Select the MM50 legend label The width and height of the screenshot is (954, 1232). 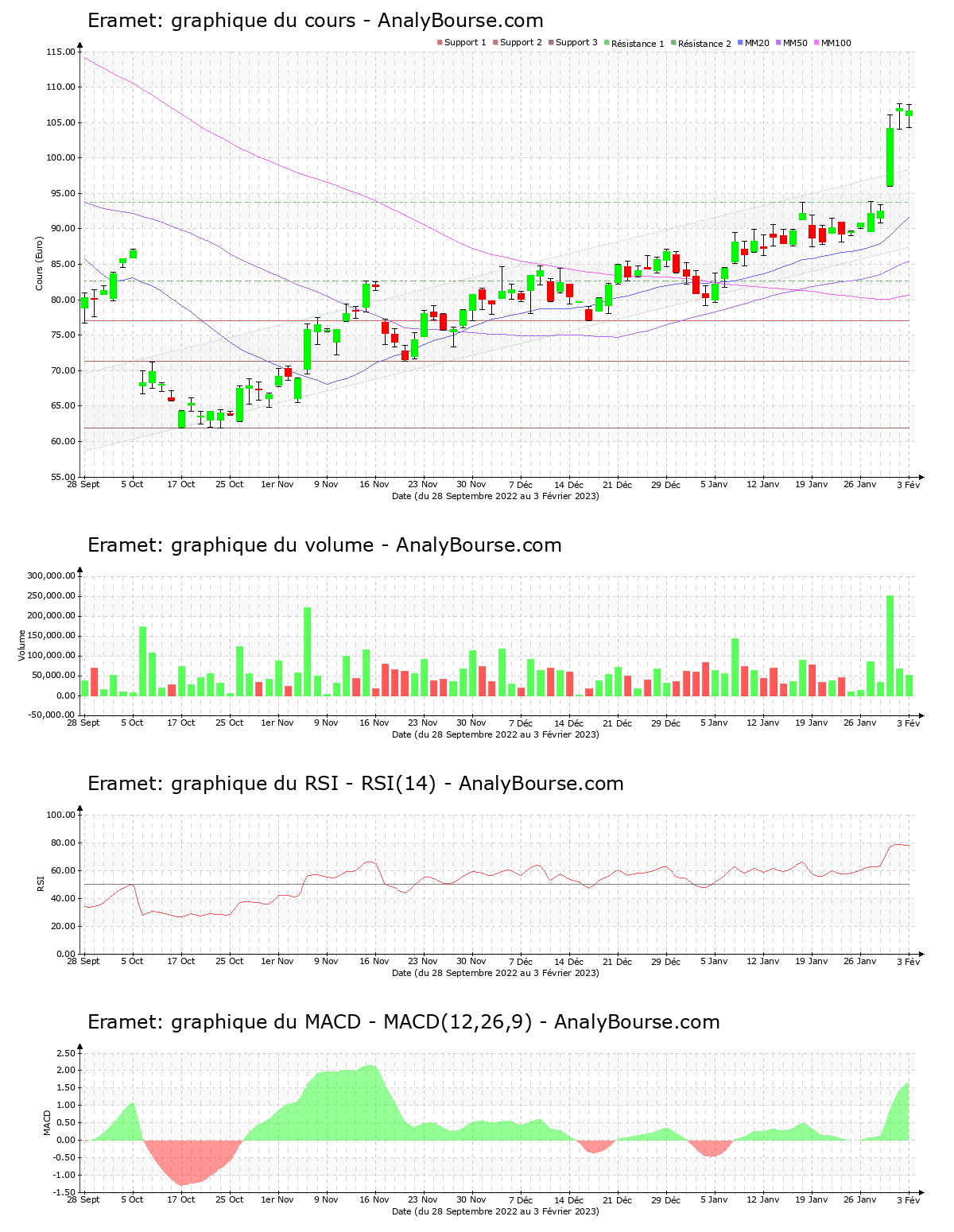coord(795,43)
